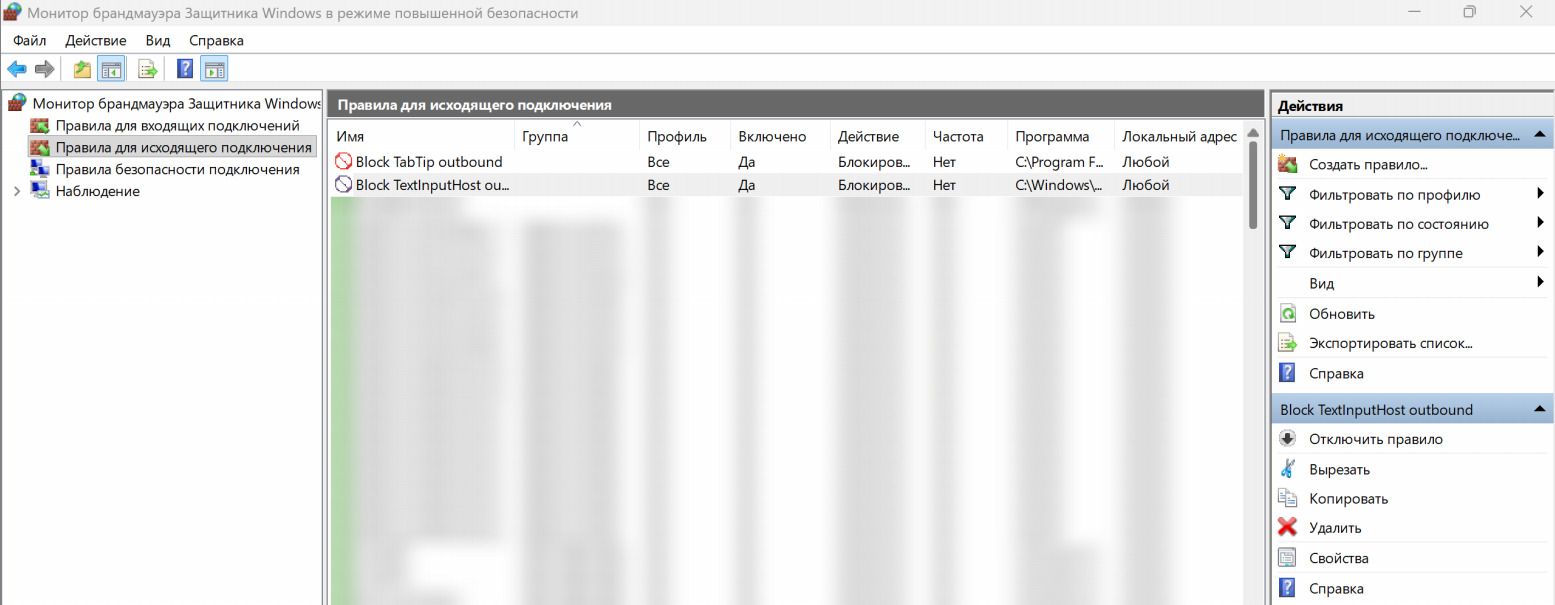
Task: Click Вырезать scissors action
Action: pos(1339,469)
